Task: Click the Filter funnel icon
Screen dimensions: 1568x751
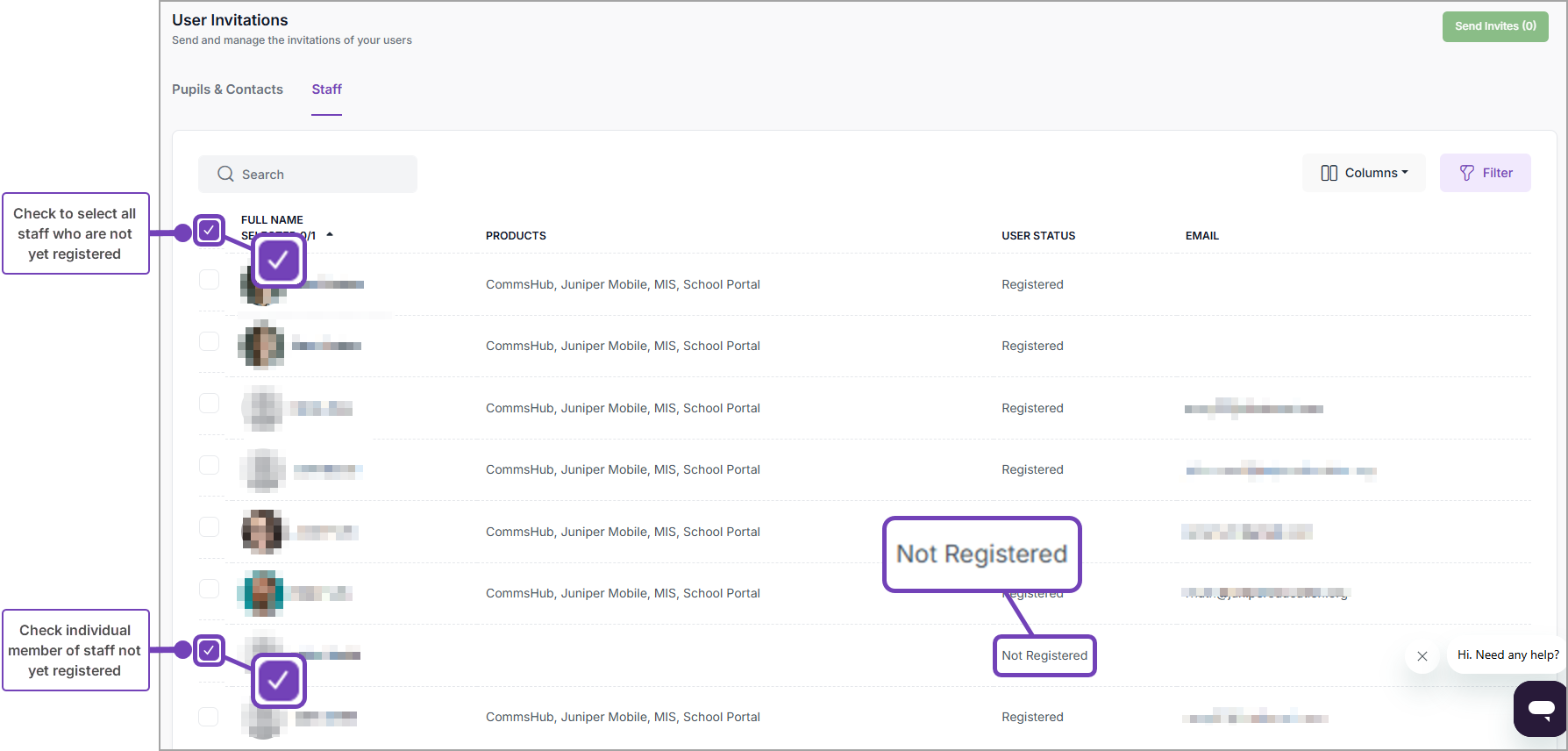Action: pyautogui.click(x=1466, y=173)
